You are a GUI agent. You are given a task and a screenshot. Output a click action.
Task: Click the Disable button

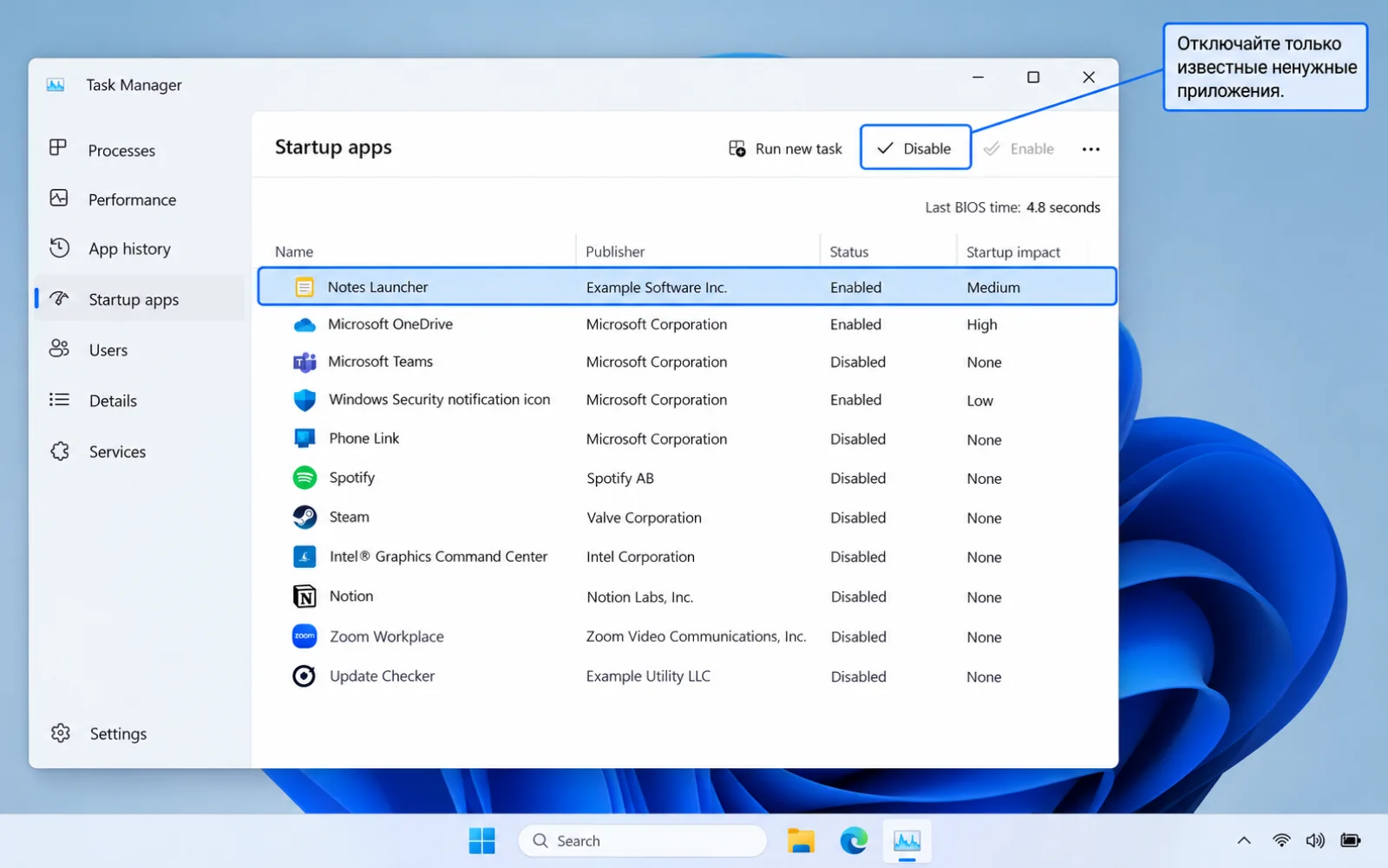pyautogui.click(x=915, y=148)
